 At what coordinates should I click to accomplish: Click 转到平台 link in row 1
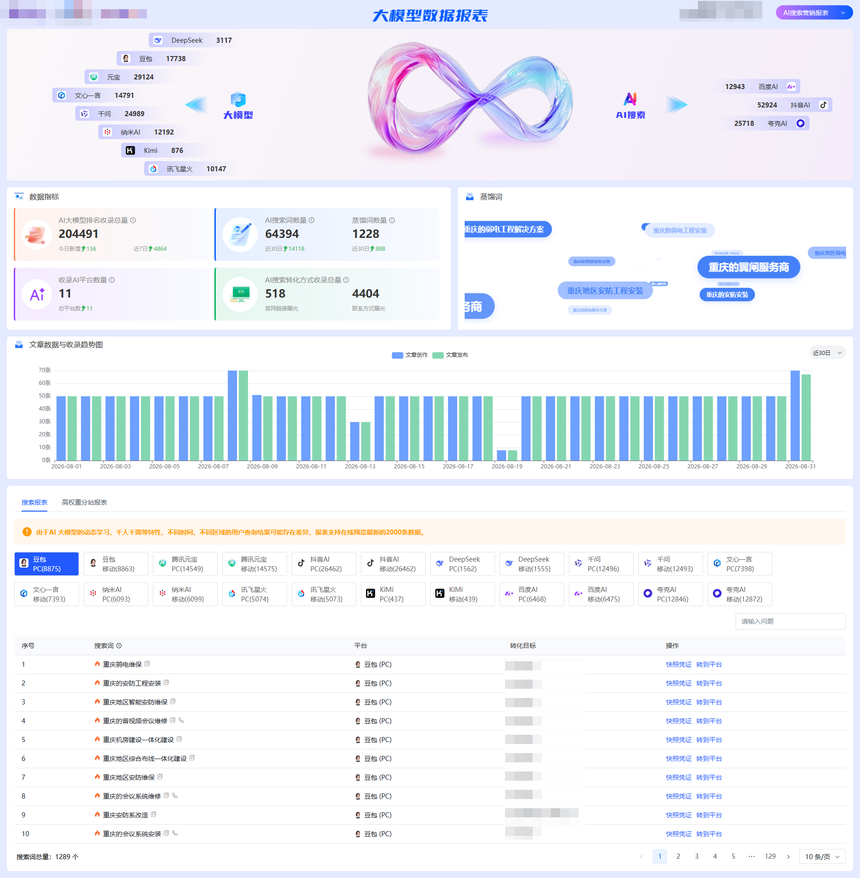click(709, 665)
